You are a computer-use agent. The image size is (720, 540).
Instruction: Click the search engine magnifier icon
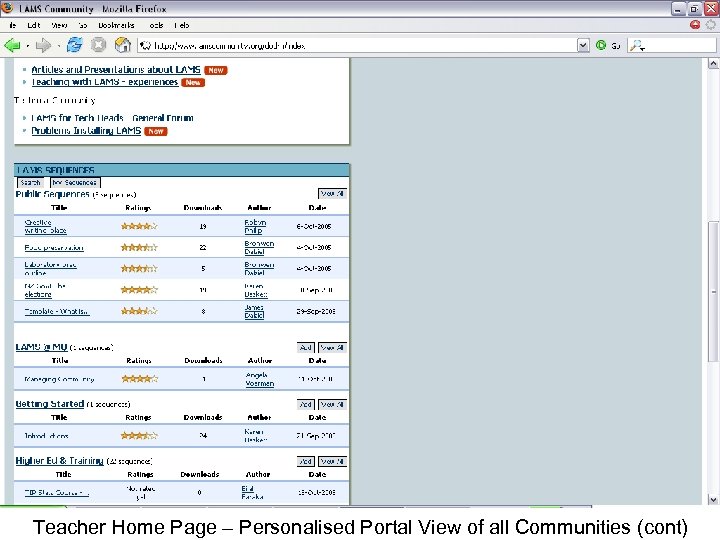[x=637, y=45]
